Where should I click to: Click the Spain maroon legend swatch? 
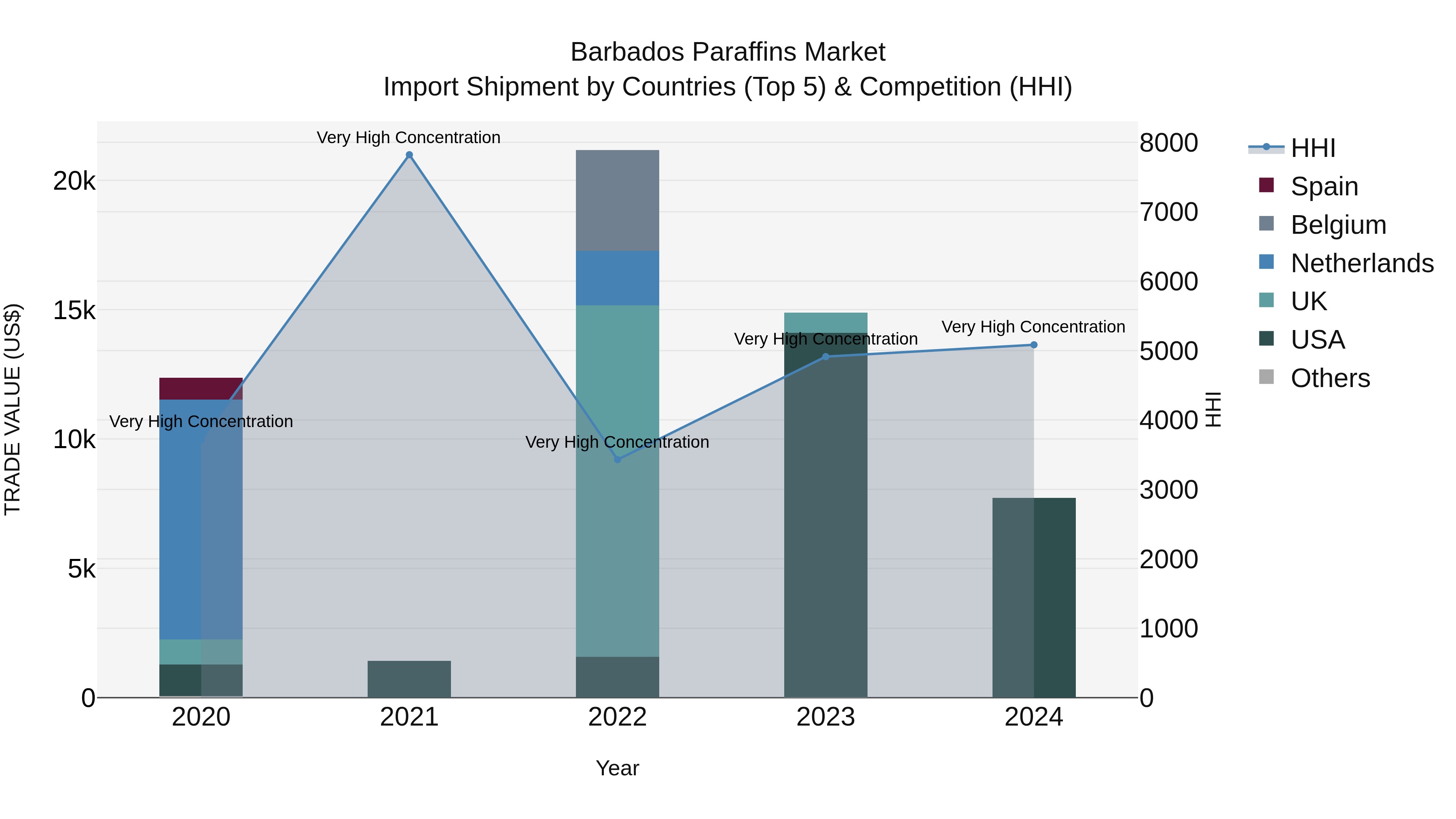(x=1267, y=185)
